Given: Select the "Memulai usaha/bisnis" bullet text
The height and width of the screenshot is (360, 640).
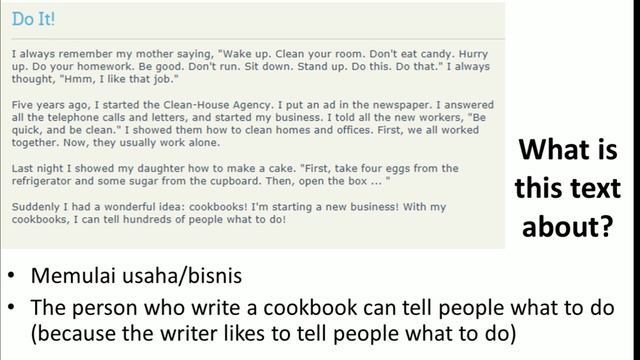Looking at the screenshot, I should [136, 276].
